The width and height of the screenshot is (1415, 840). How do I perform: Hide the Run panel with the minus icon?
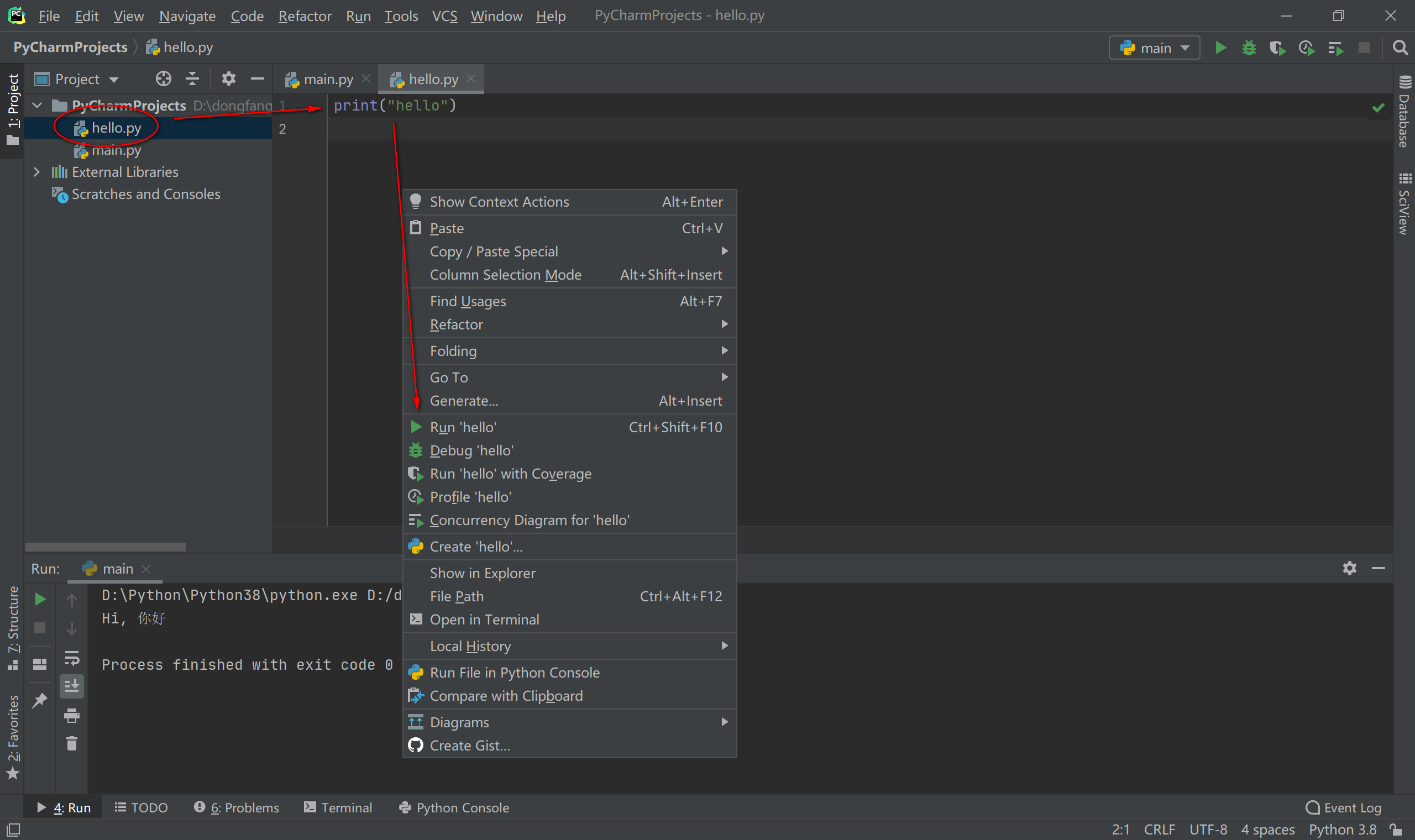point(1378,568)
